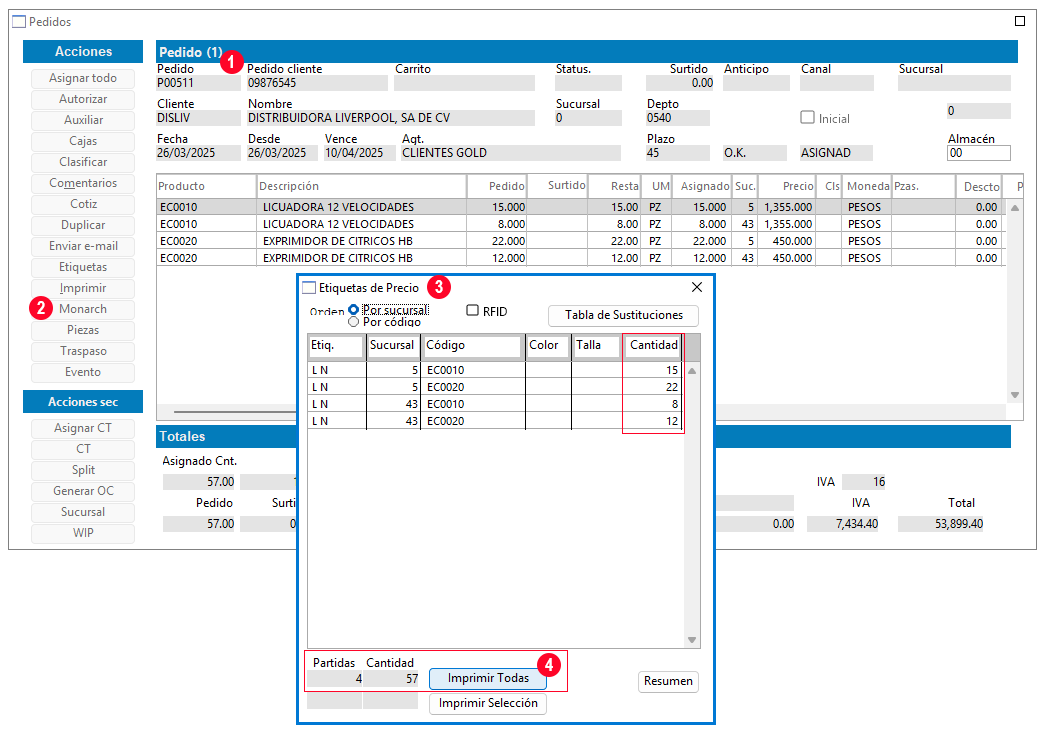The image size is (1049, 733).
Task: Maximize the Pedidos window
Action: 1020,21
